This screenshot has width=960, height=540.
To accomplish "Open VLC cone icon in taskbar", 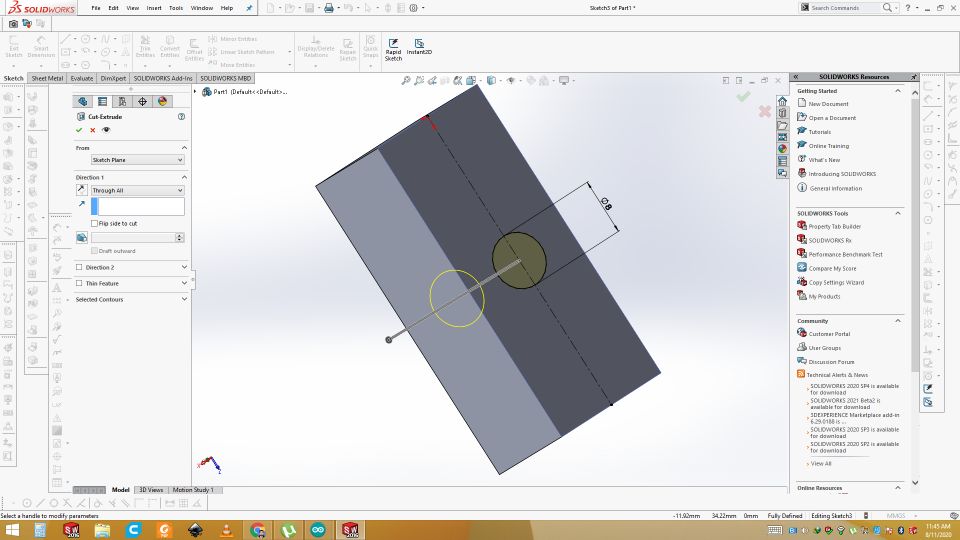I will (x=227, y=530).
